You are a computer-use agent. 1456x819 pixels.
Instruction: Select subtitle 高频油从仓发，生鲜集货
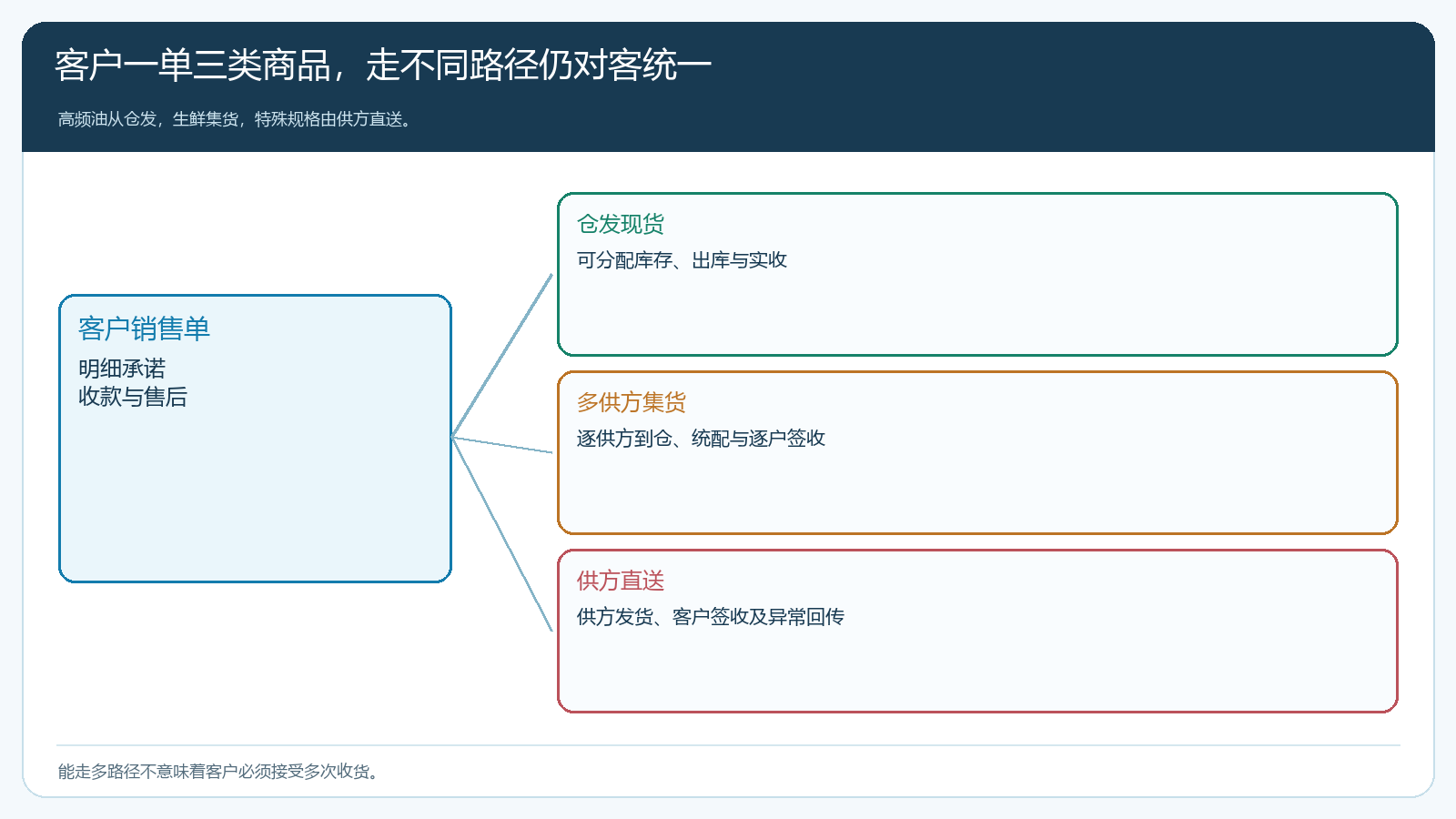click(x=148, y=119)
